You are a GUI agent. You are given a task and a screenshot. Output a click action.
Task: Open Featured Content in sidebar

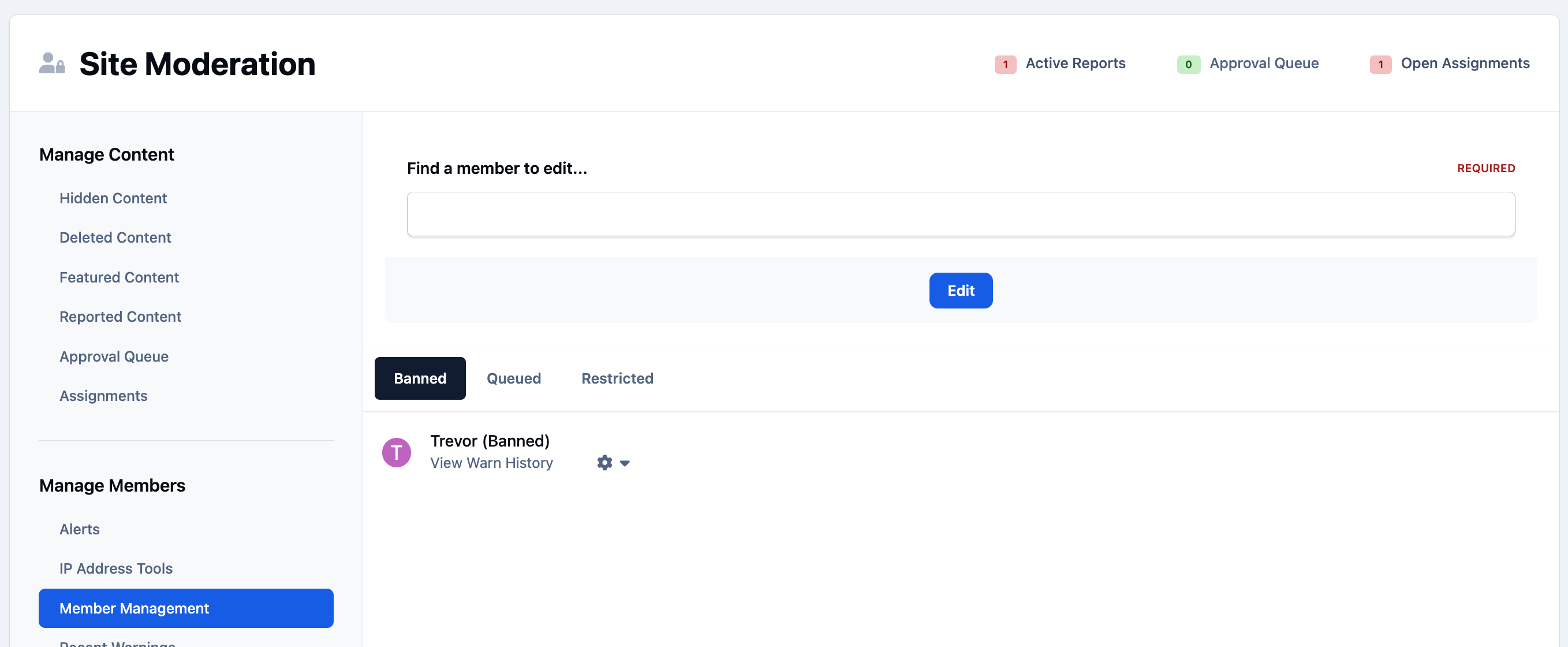tap(119, 278)
